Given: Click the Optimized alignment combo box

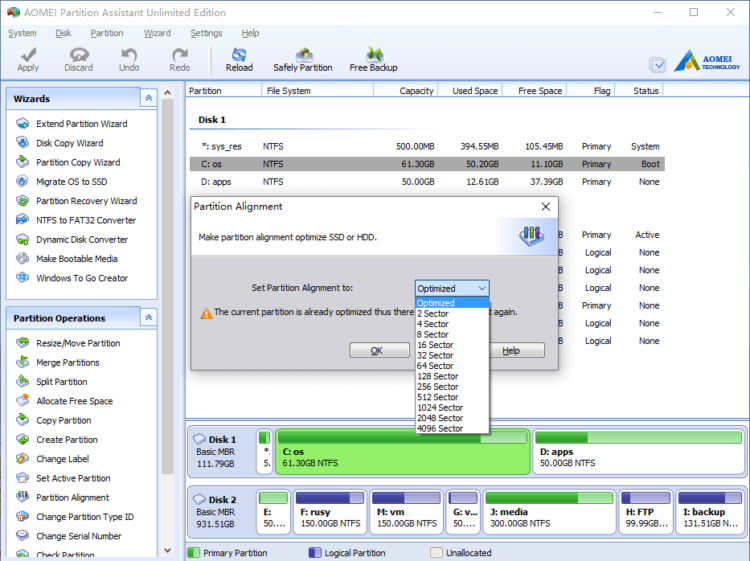Looking at the screenshot, I should pyautogui.click(x=452, y=288).
